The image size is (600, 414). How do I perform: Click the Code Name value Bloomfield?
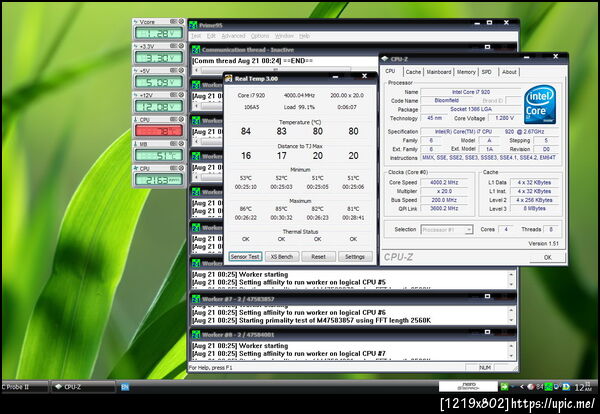pos(447,101)
